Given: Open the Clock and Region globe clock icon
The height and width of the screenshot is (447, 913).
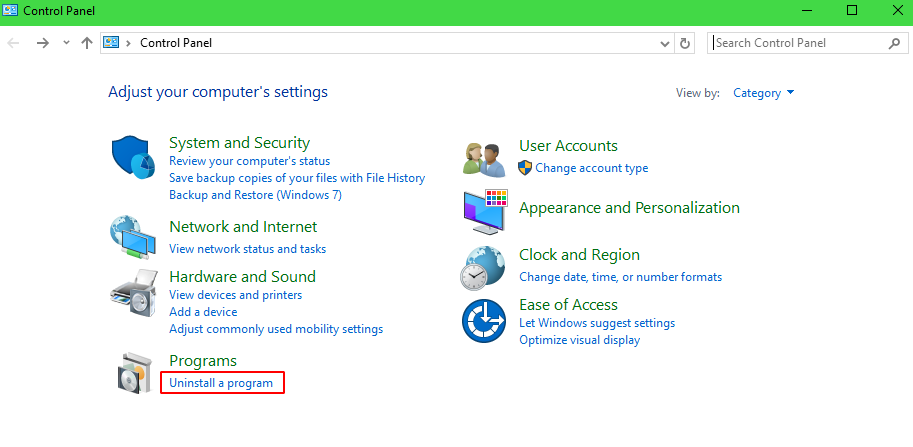Looking at the screenshot, I should (483, 268).
